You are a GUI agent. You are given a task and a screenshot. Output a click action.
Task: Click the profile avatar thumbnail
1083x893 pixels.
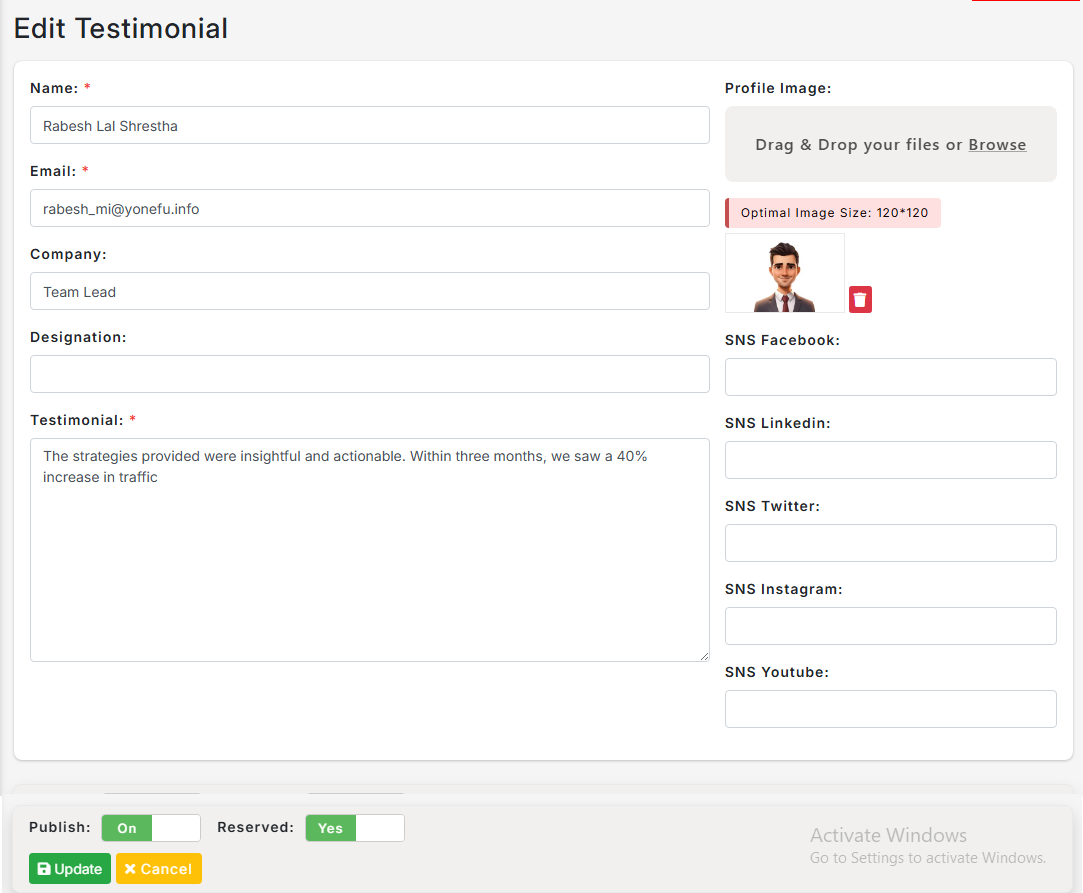(785, 273)
